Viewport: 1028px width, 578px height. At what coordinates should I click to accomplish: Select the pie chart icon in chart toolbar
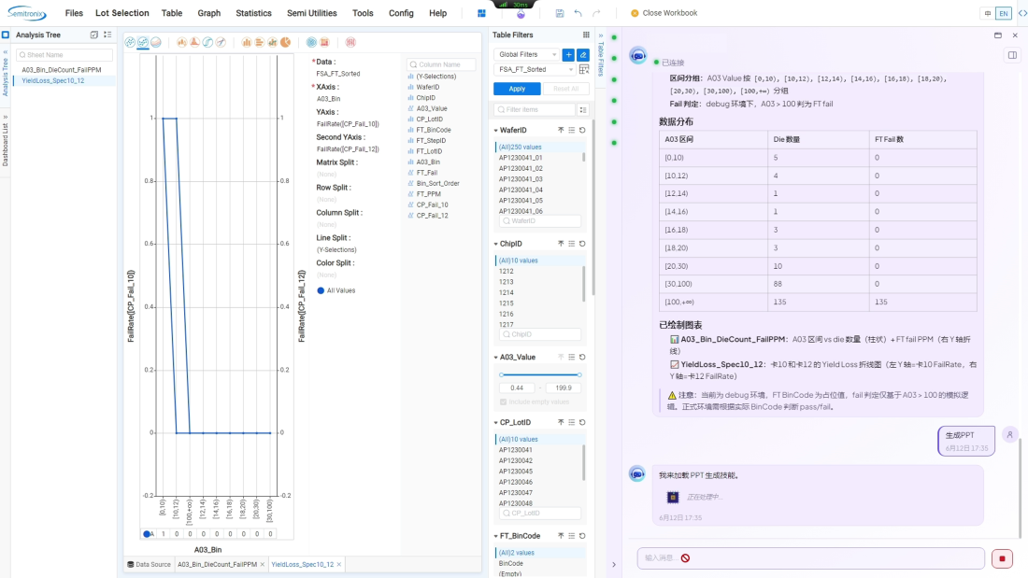(285, 43)
